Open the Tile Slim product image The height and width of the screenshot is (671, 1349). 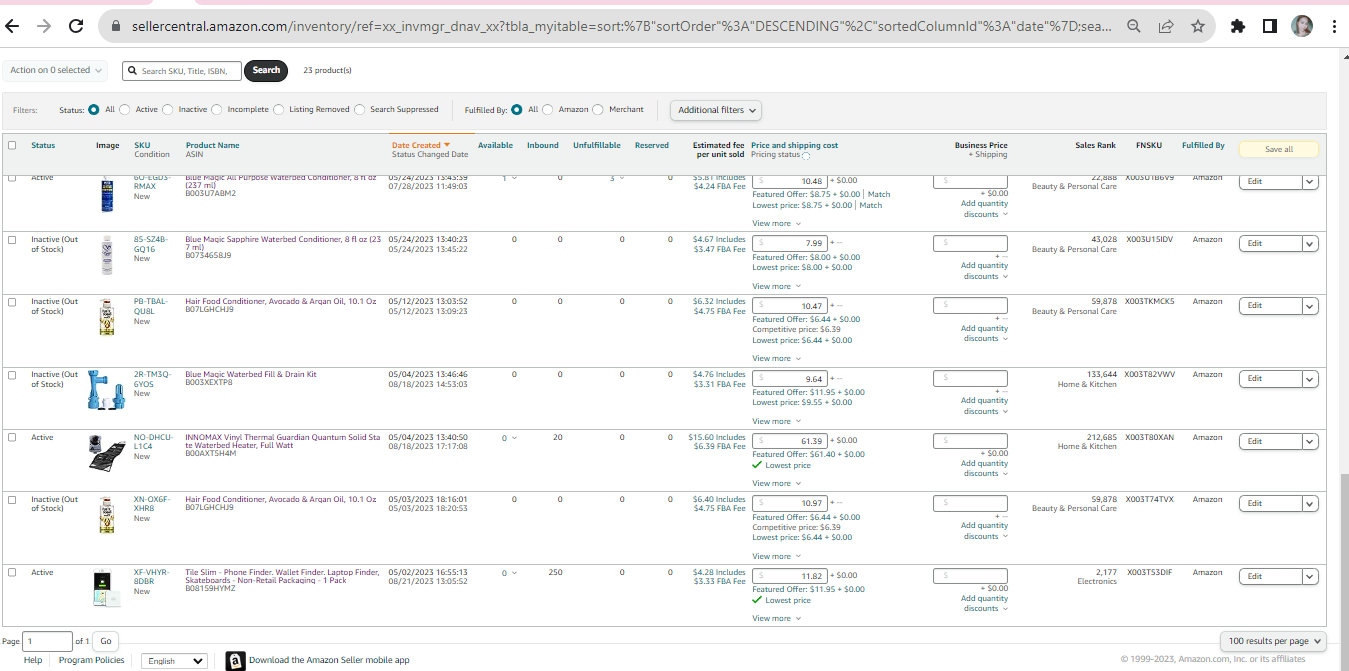tap(107, 588)
